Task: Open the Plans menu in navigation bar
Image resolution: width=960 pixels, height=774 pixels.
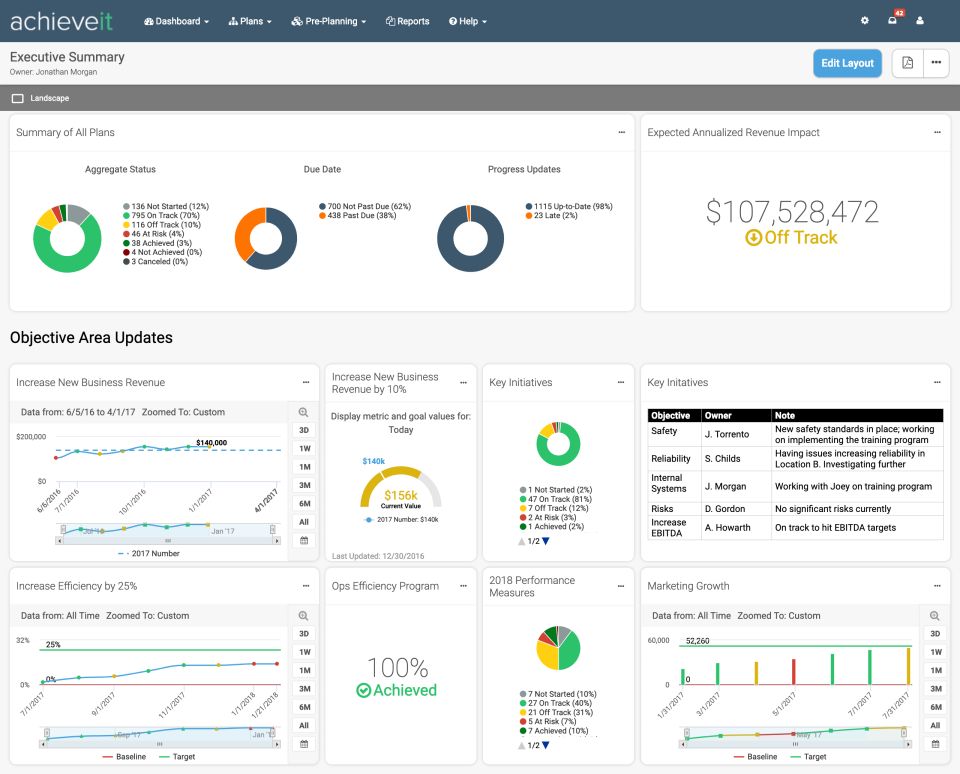Action: click(248, 21)
